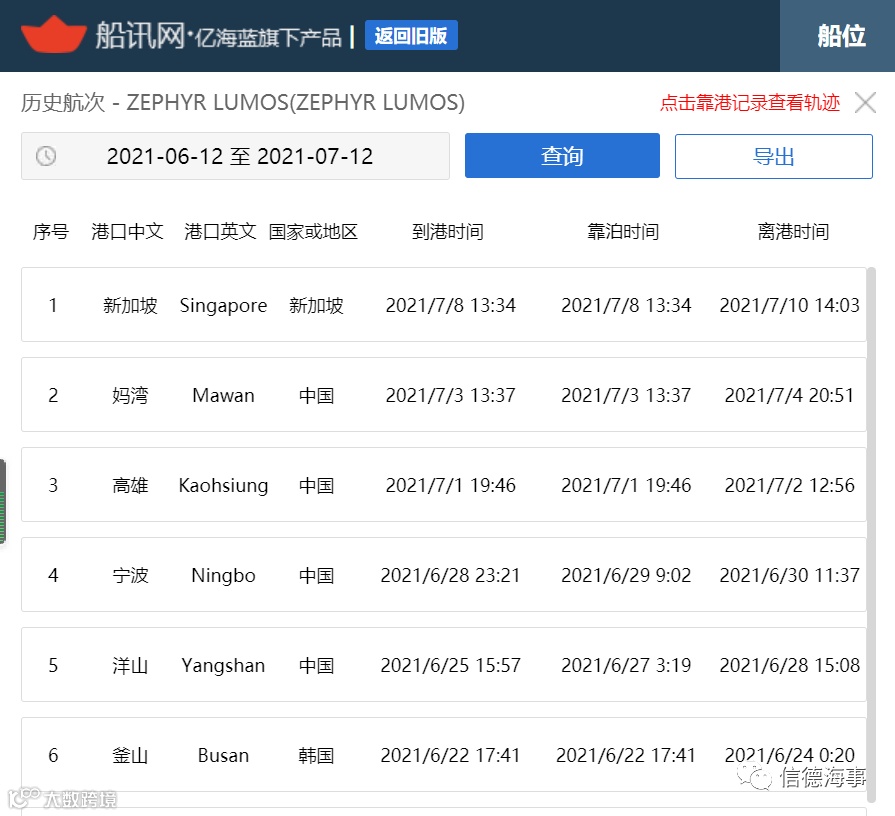Click 妈湾 Chinese port name
The height and width of the screenshot is (816, 895).
click(x=130, y=395)
